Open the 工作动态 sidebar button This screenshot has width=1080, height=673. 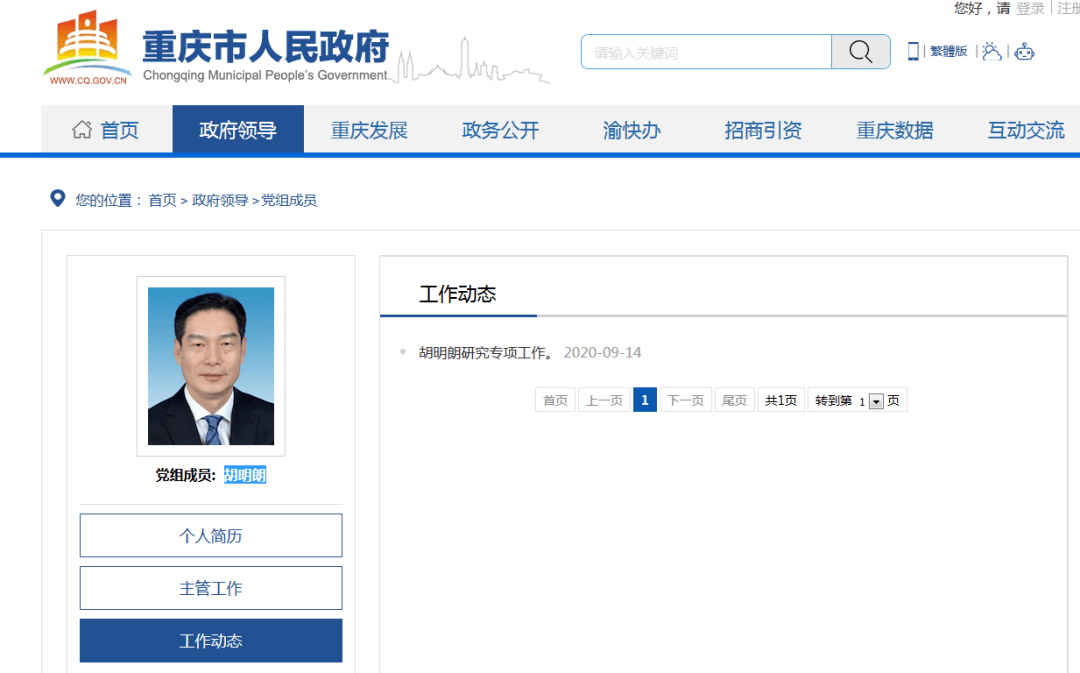[211, 641]
